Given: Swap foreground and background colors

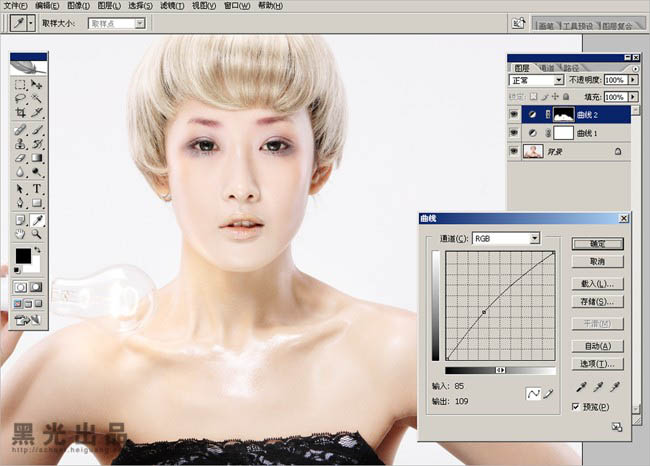Looking at the screenshot, I should [x=37, y=250].
